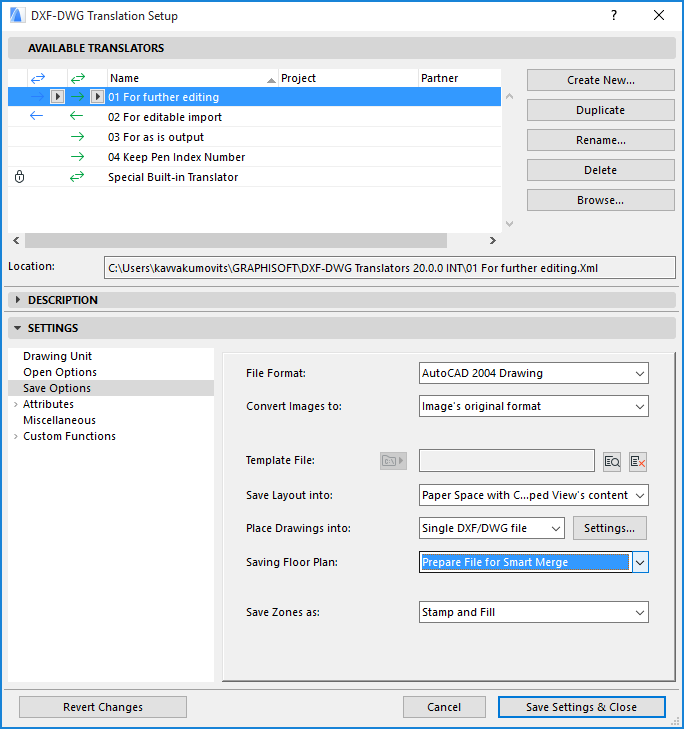This screenshot has height=729, width=684.
Task: Click the green arrow of '04 Keep Pen Index Number'
Action: coord(77,156)
